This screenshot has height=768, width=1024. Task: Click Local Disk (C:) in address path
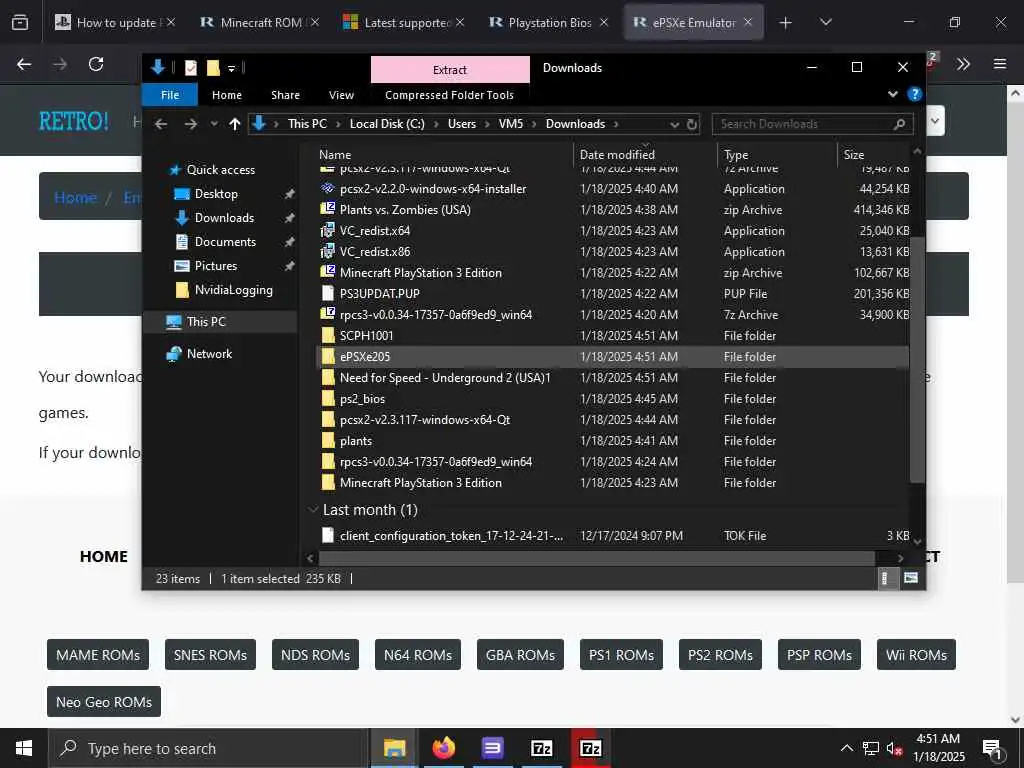point(387,124)
